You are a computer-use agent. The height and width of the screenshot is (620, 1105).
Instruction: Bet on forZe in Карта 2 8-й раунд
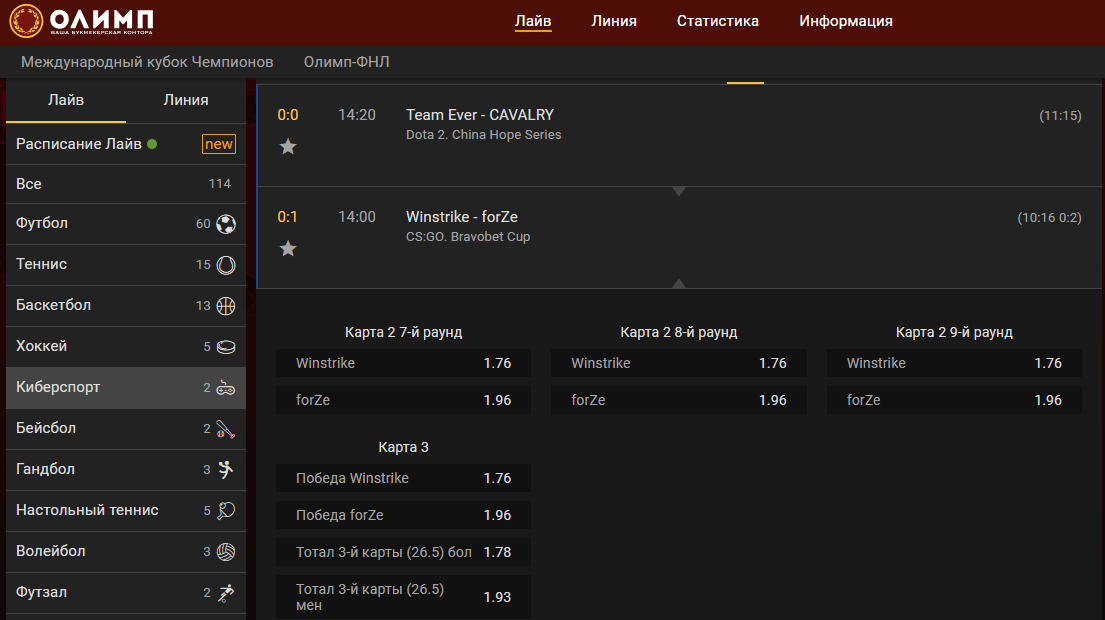[x=679, y=399]
